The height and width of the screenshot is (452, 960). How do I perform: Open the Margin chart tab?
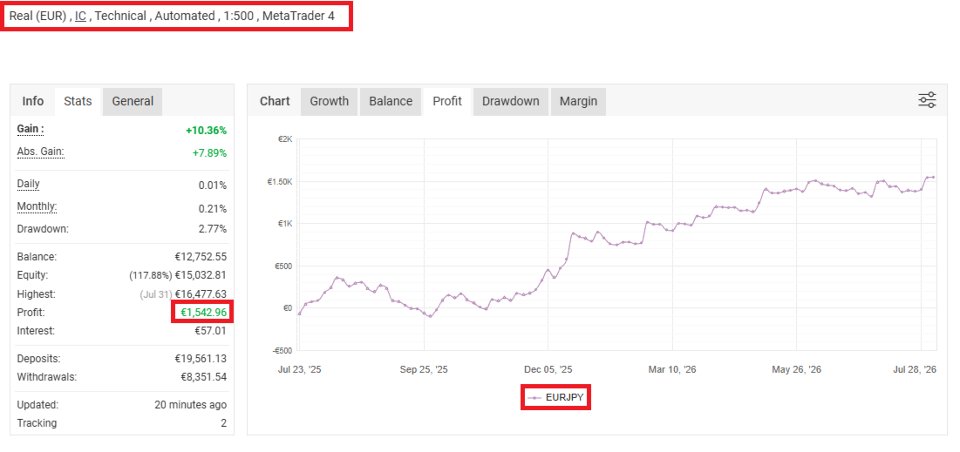click(x=578, y=101)
